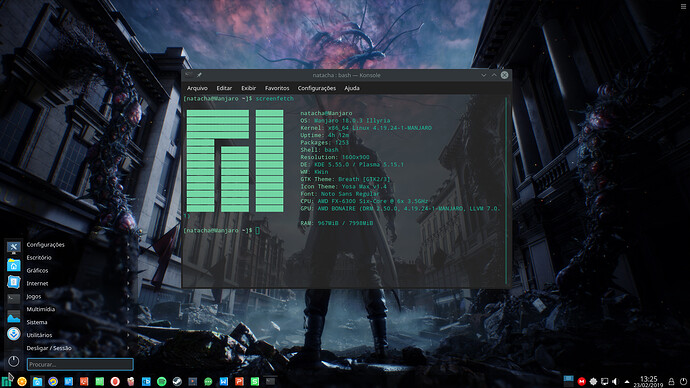Launch Steam from the taskbar

tap(177, 381)
